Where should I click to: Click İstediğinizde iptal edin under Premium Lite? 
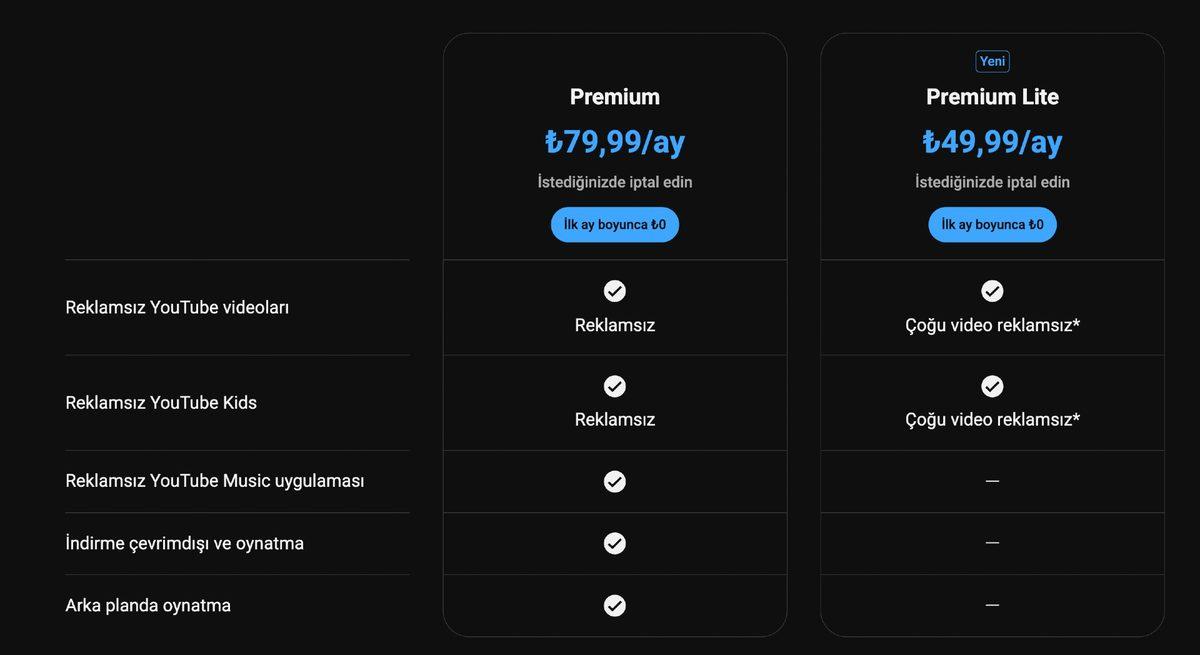(x=992, y=182)
